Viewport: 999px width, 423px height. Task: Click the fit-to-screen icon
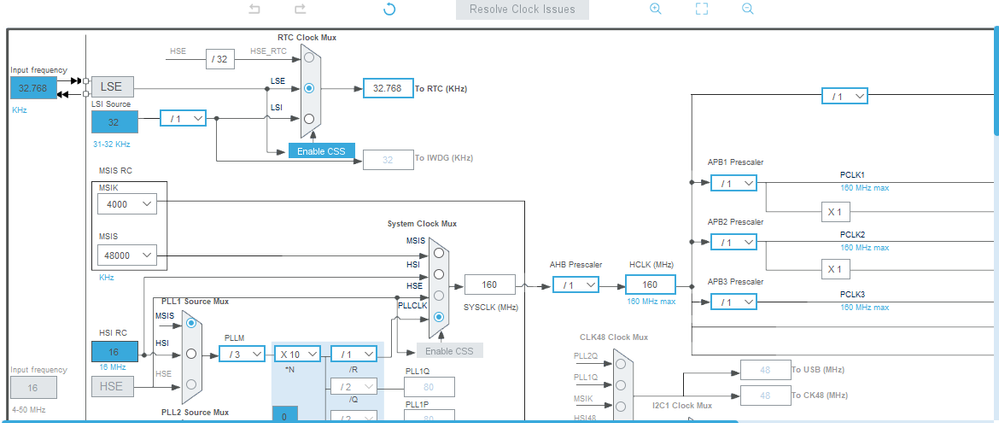pos(701,9)
